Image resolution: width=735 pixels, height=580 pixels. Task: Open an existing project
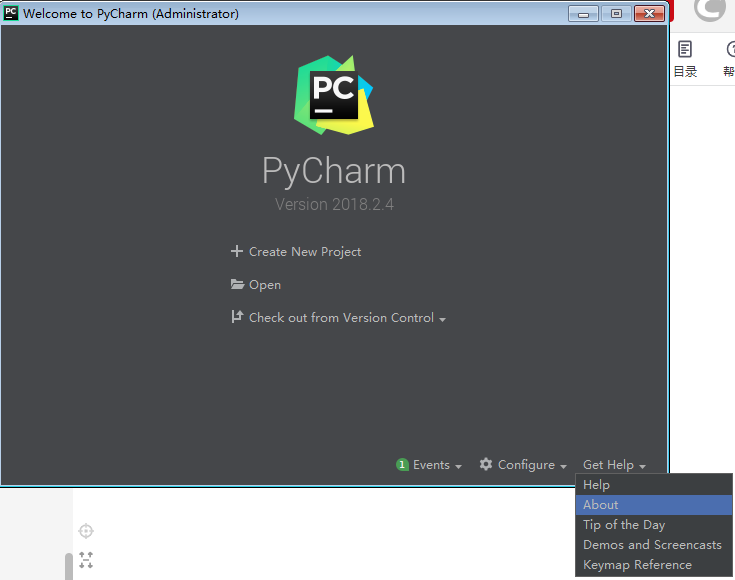(x=265, y=285)
